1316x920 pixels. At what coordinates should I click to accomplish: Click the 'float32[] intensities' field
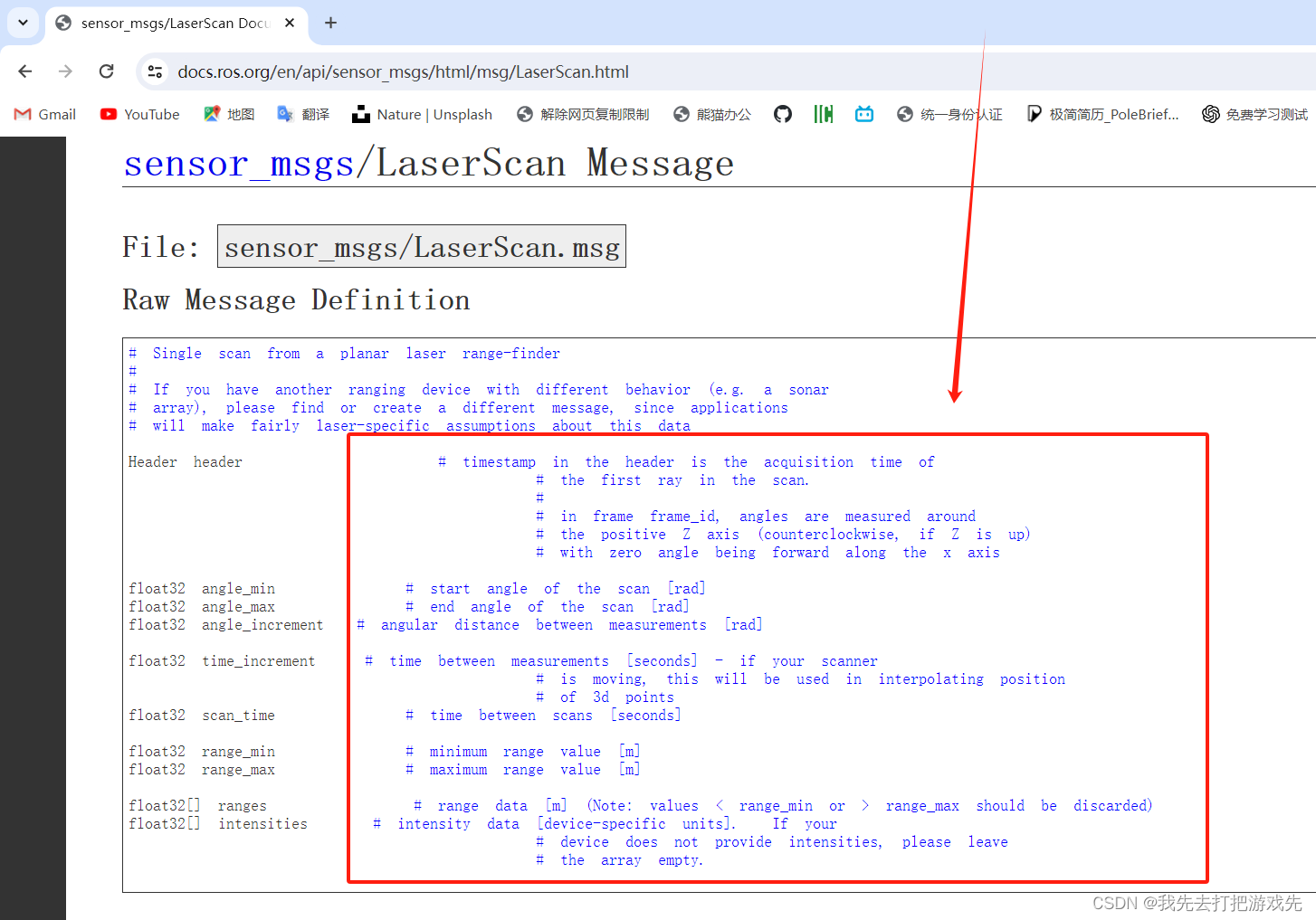218,823
